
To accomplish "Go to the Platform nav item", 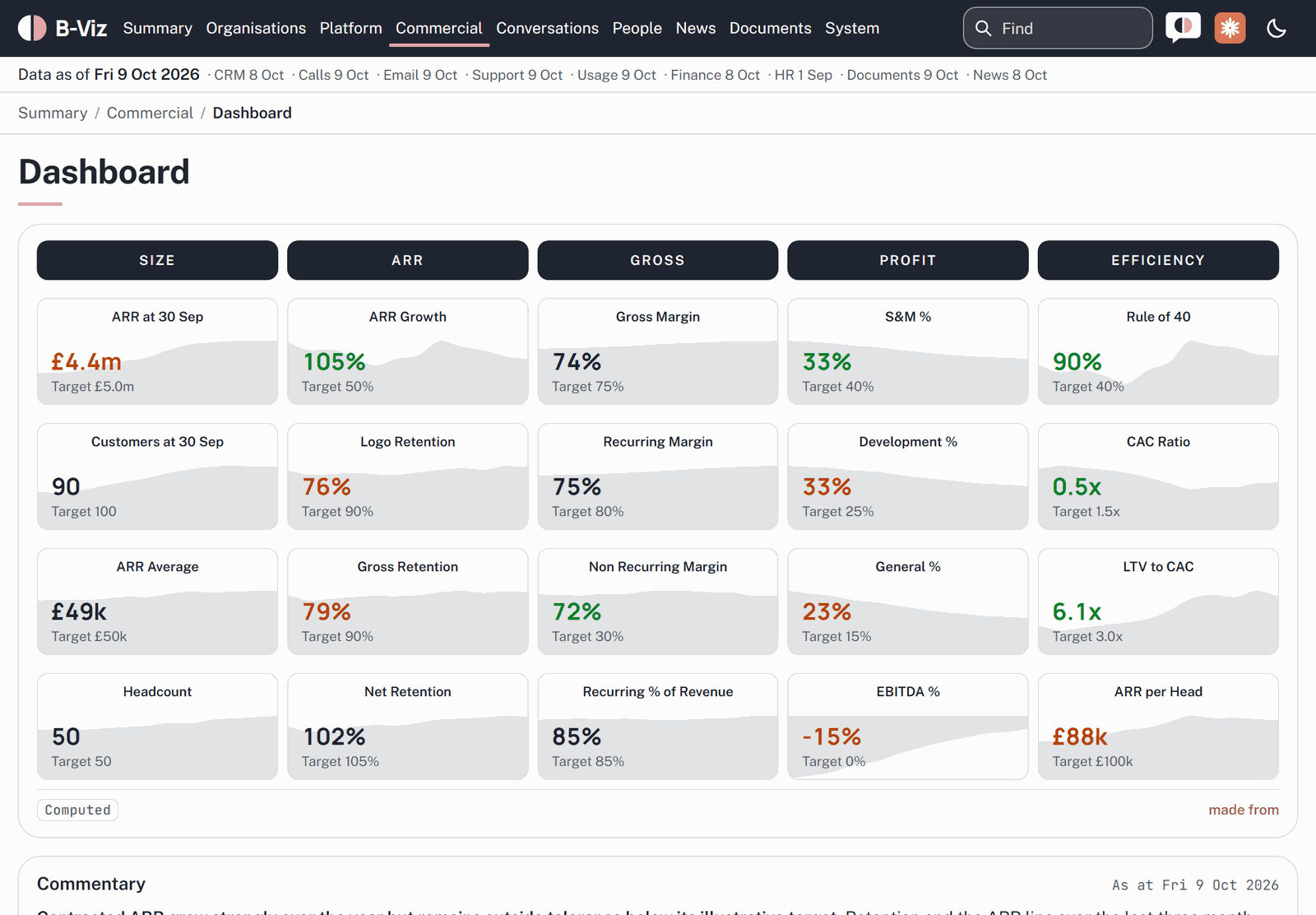I will tap(351, 28).
